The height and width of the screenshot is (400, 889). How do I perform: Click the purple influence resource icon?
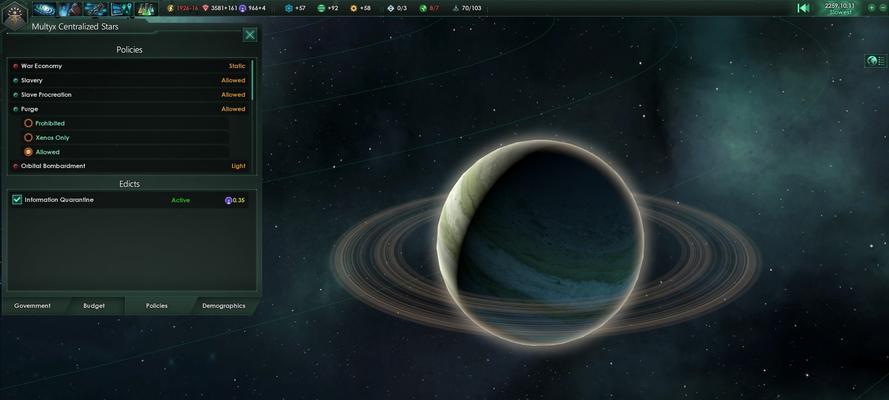tap(243, 8)
